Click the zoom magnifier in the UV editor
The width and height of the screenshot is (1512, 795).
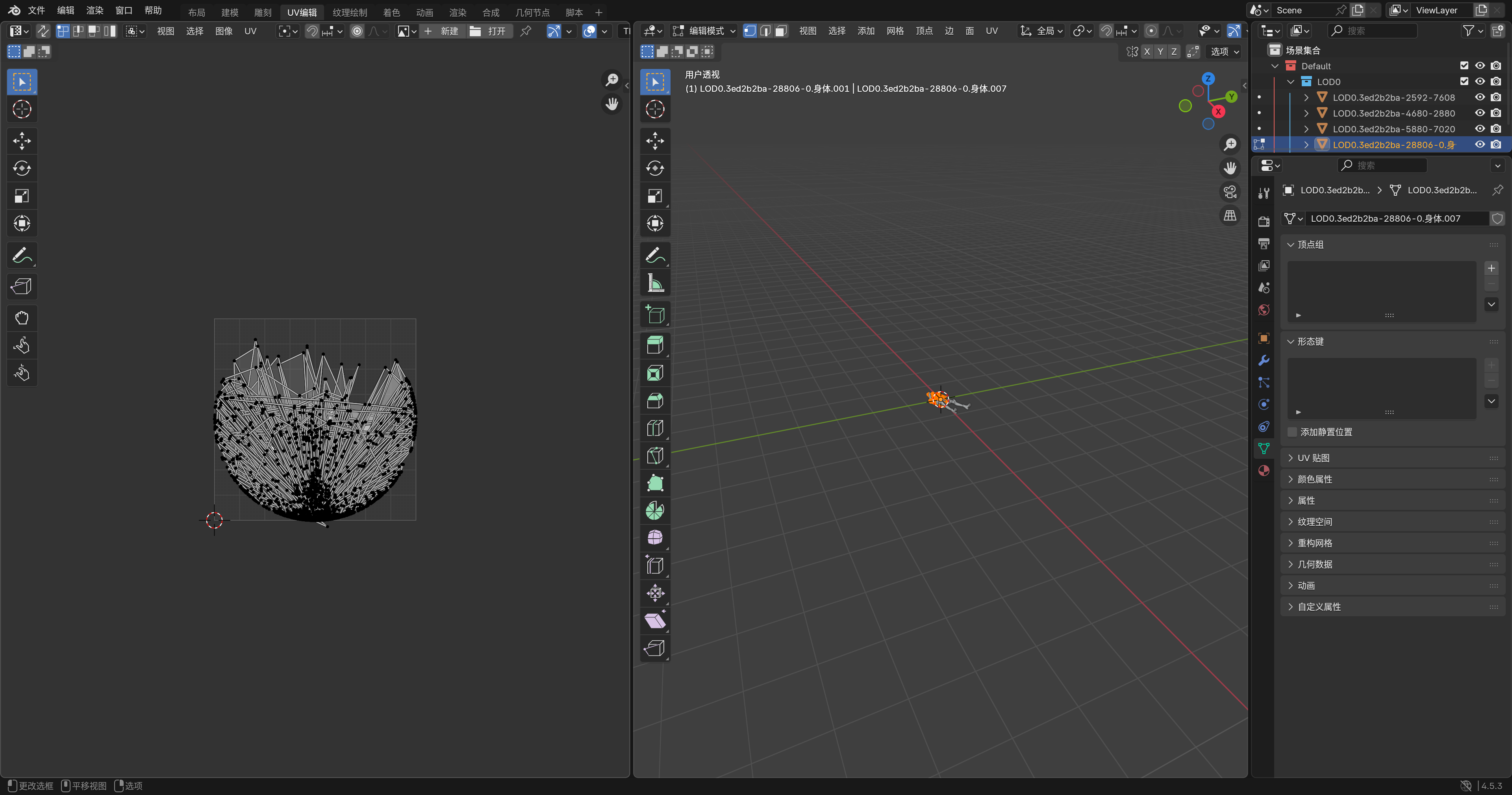coord(611,79)
